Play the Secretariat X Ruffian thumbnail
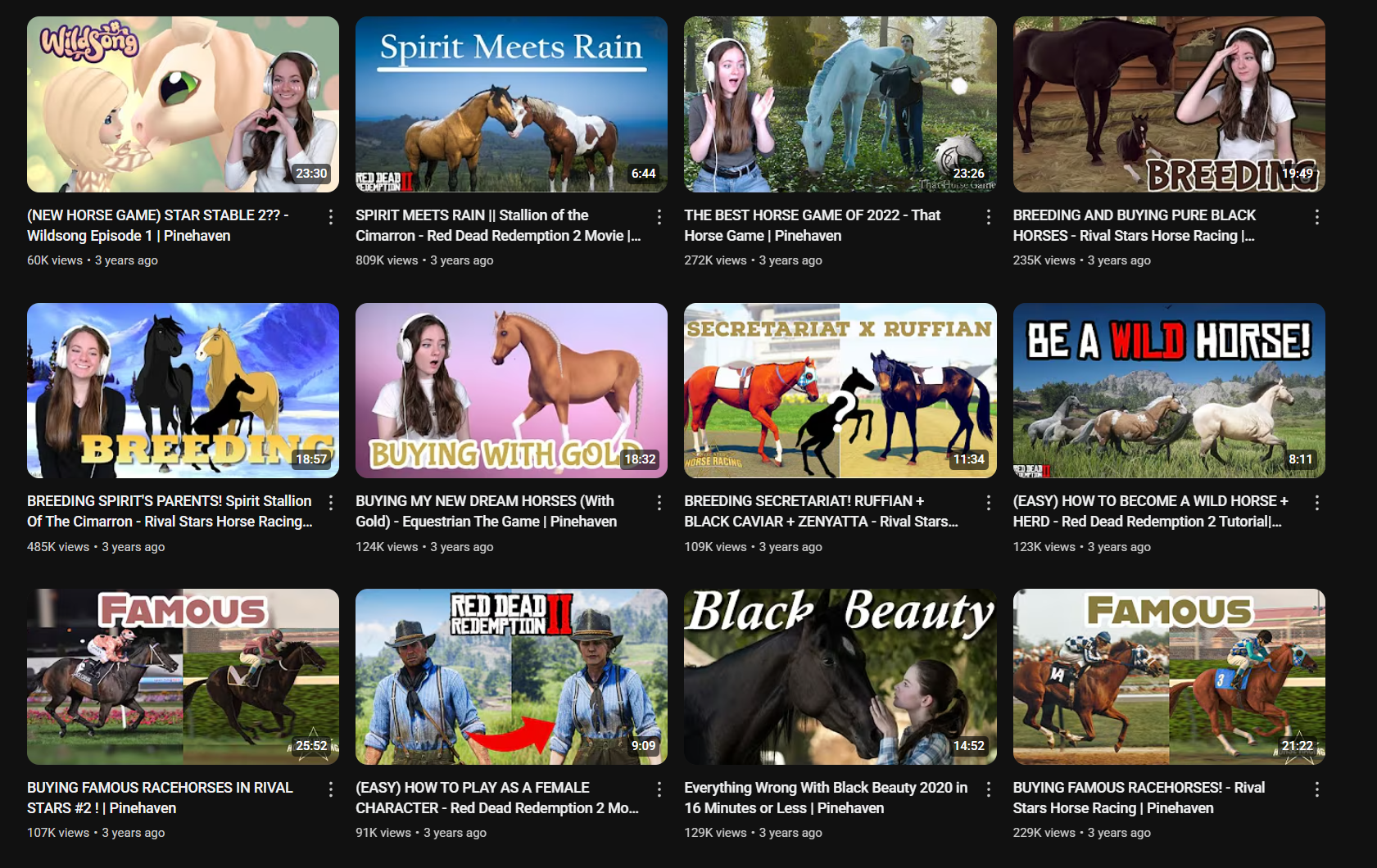 tap(840, 391)
